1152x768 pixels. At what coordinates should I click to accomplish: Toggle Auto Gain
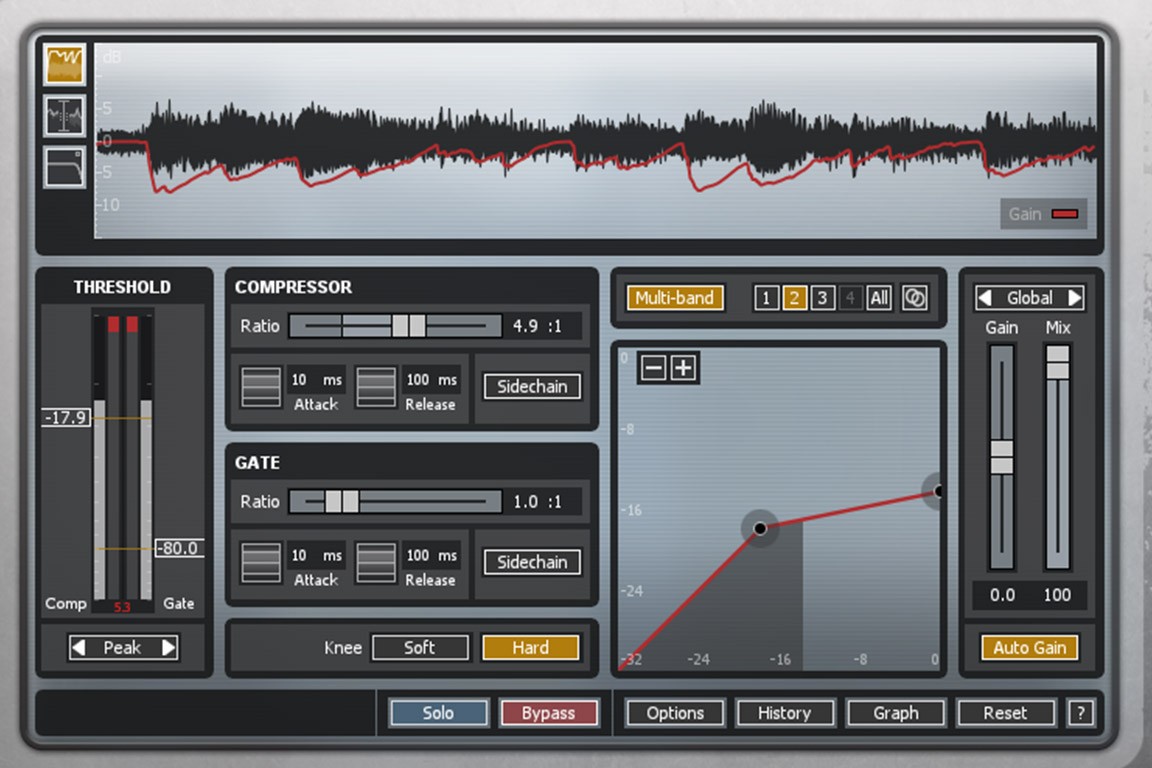point(1029,647)
